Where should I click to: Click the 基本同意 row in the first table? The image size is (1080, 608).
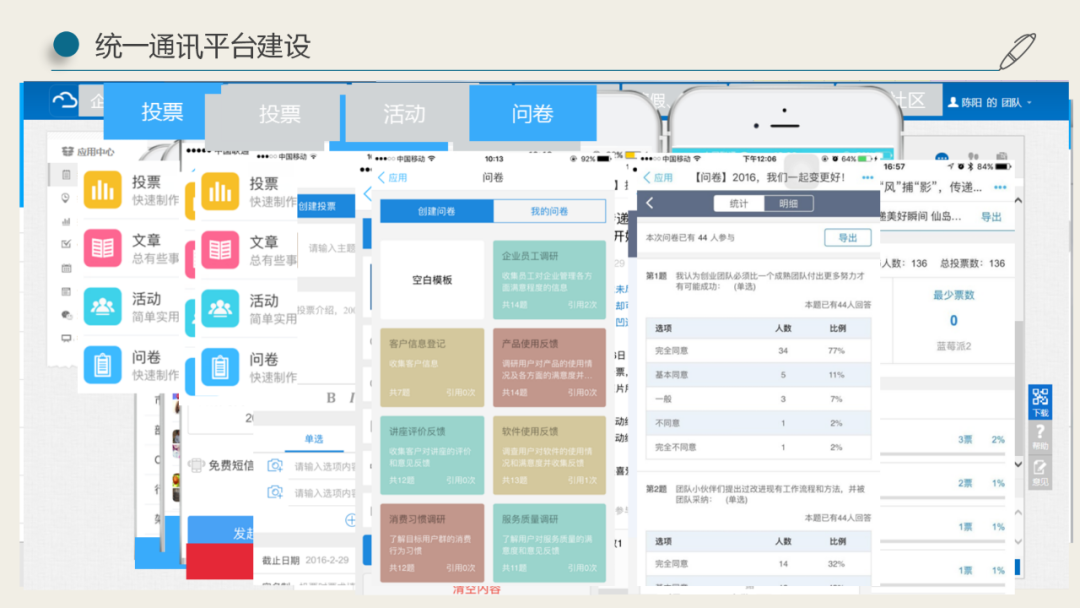pos(758,375)
